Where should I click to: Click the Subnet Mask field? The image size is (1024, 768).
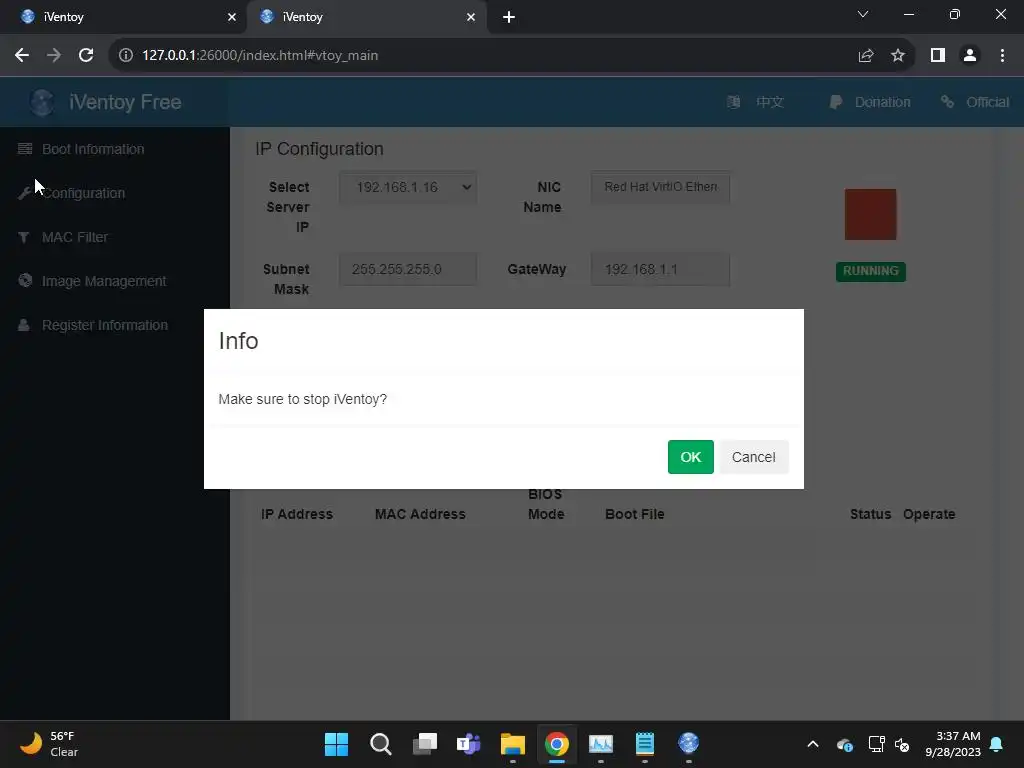408,270
